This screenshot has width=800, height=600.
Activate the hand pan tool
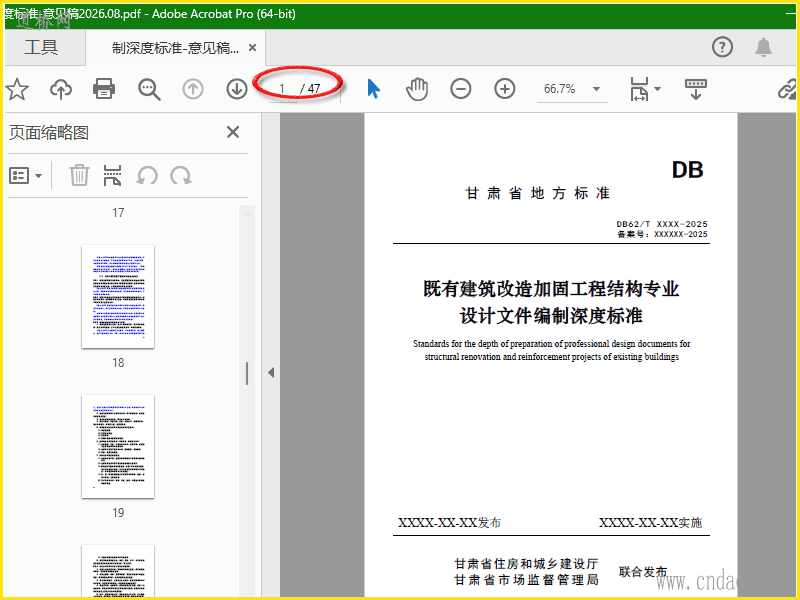coord(417,89)
